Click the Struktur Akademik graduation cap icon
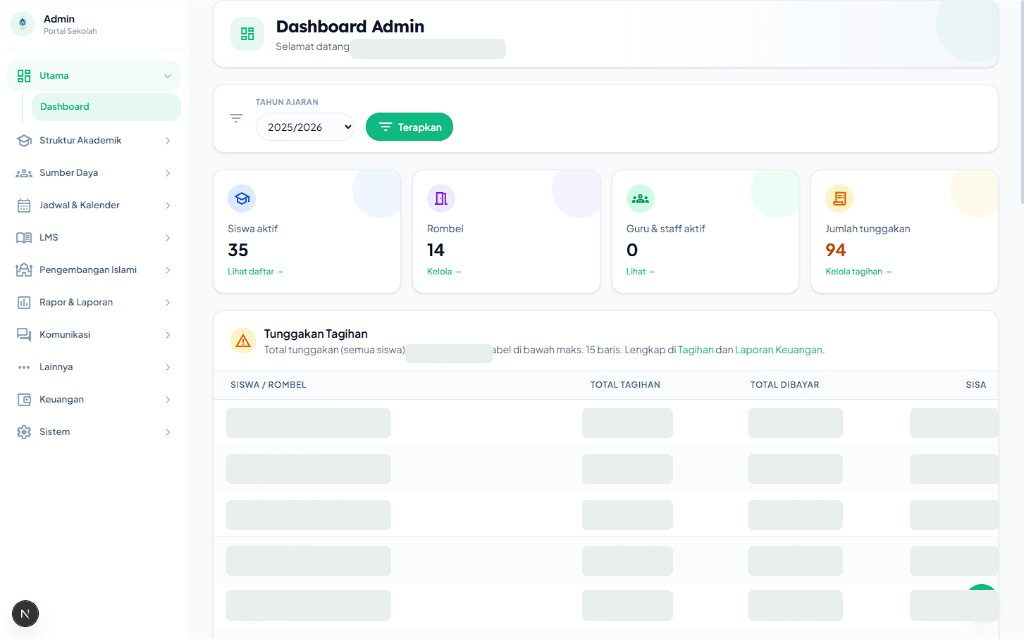The height and width of the screenshot is (639, 1024). (x=24, y=140)
